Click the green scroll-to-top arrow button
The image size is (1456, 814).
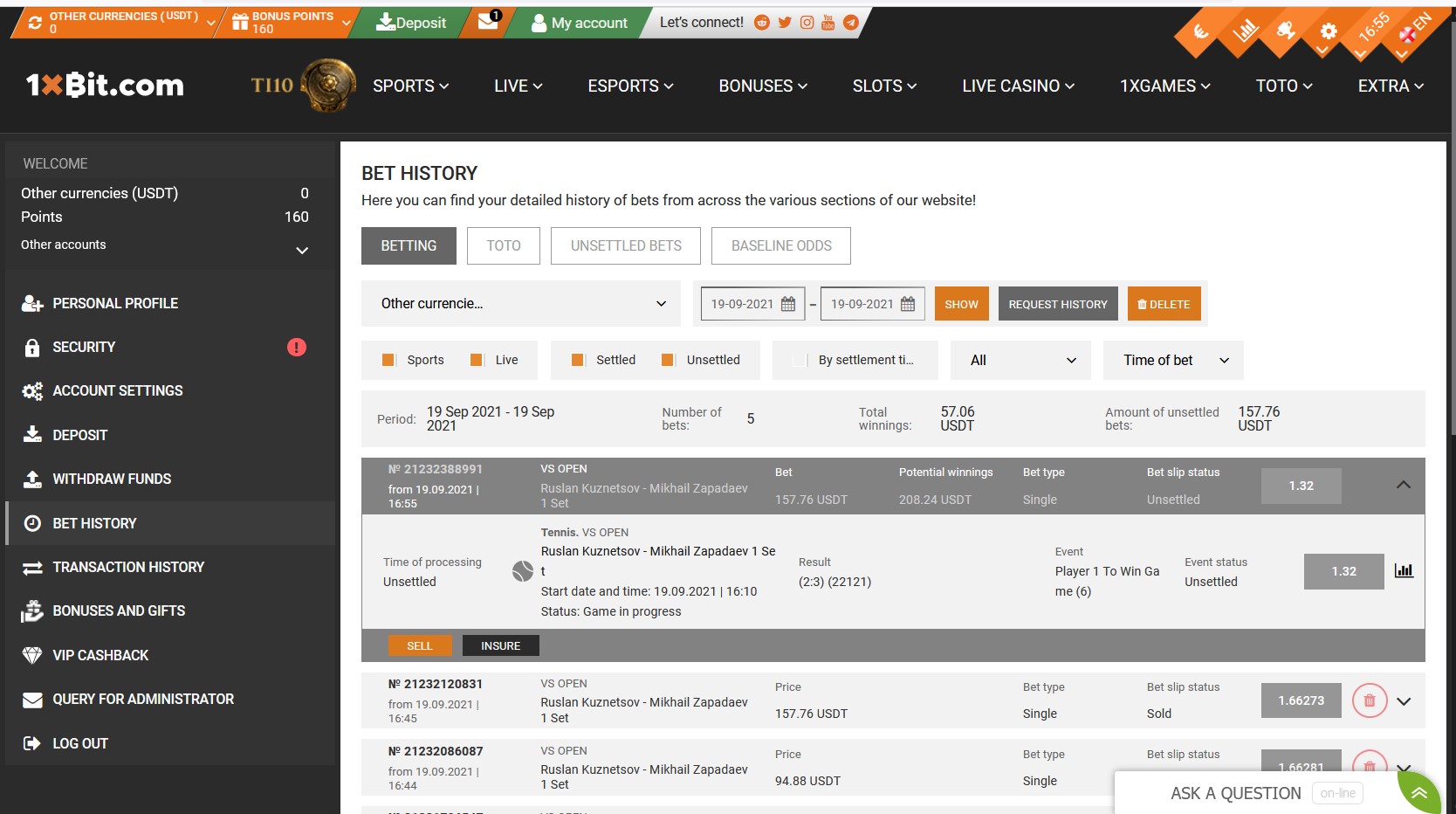tap(1419, 792)
